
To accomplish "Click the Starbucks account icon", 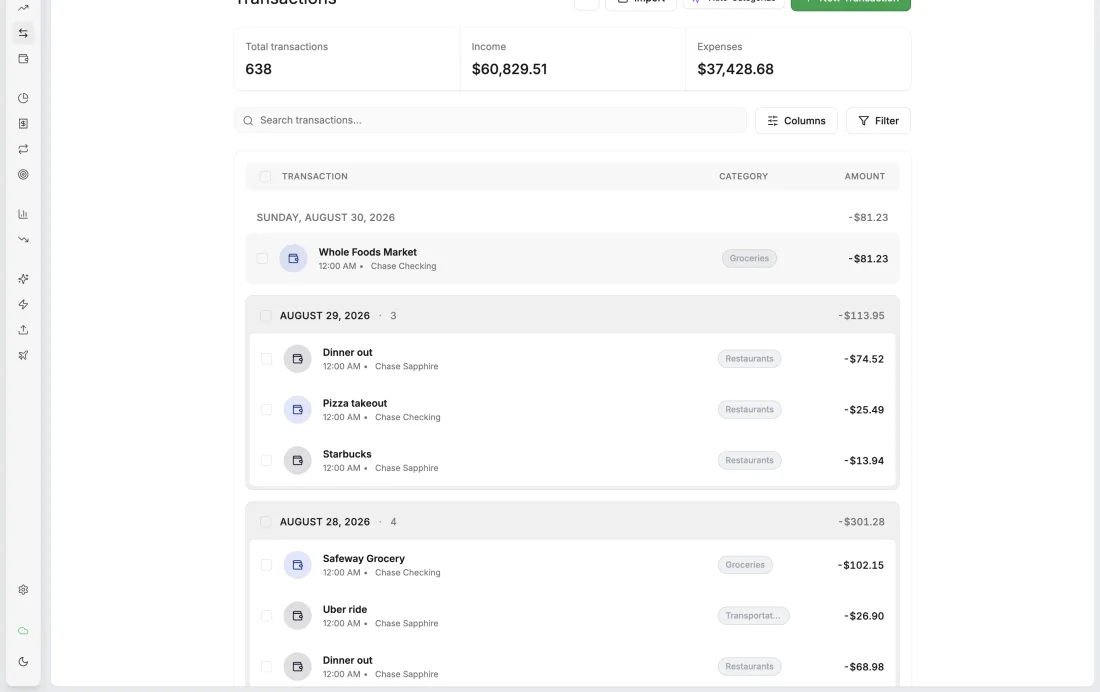I will 297,460.
